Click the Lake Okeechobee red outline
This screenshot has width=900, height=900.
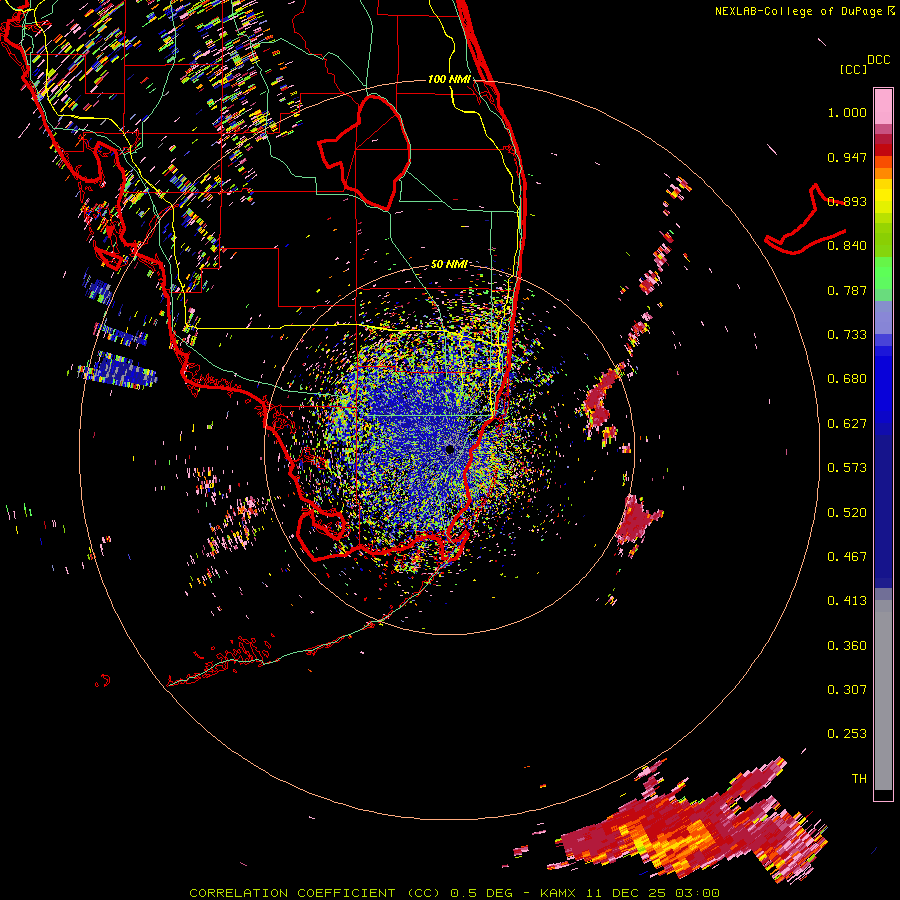(x=364, y=152)
